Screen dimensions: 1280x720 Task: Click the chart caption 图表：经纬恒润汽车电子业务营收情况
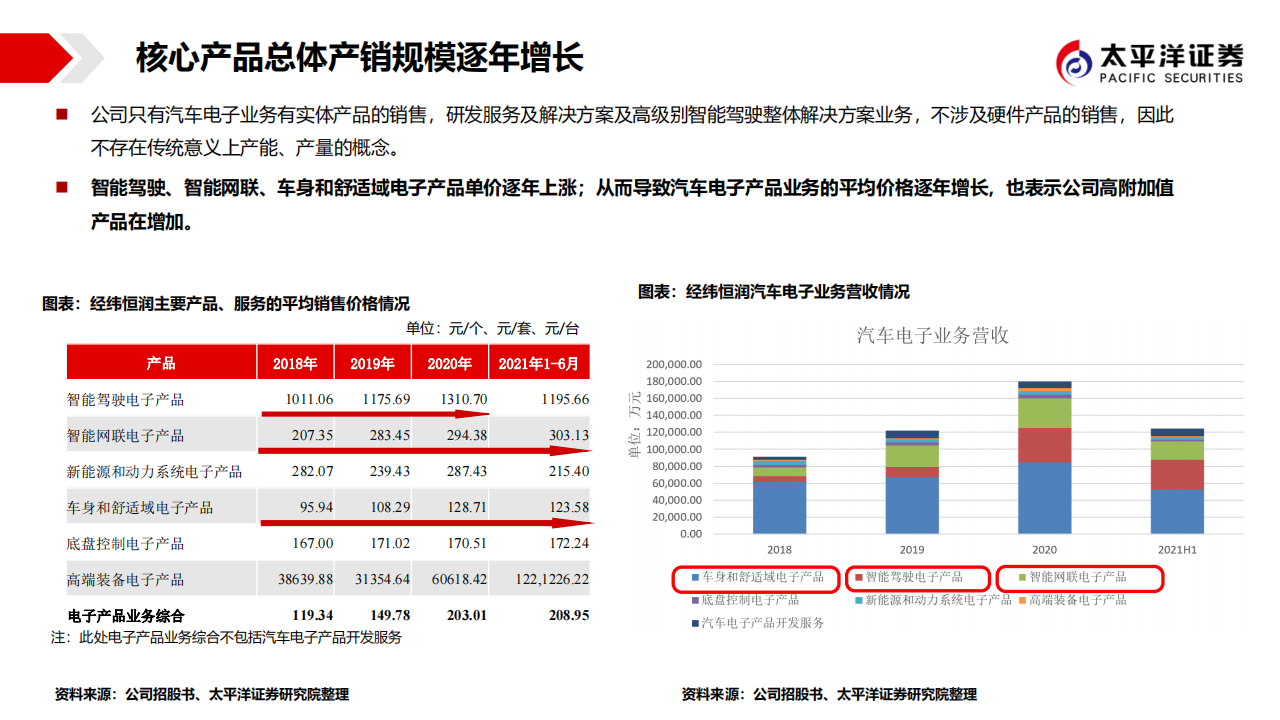click(774, 292)
